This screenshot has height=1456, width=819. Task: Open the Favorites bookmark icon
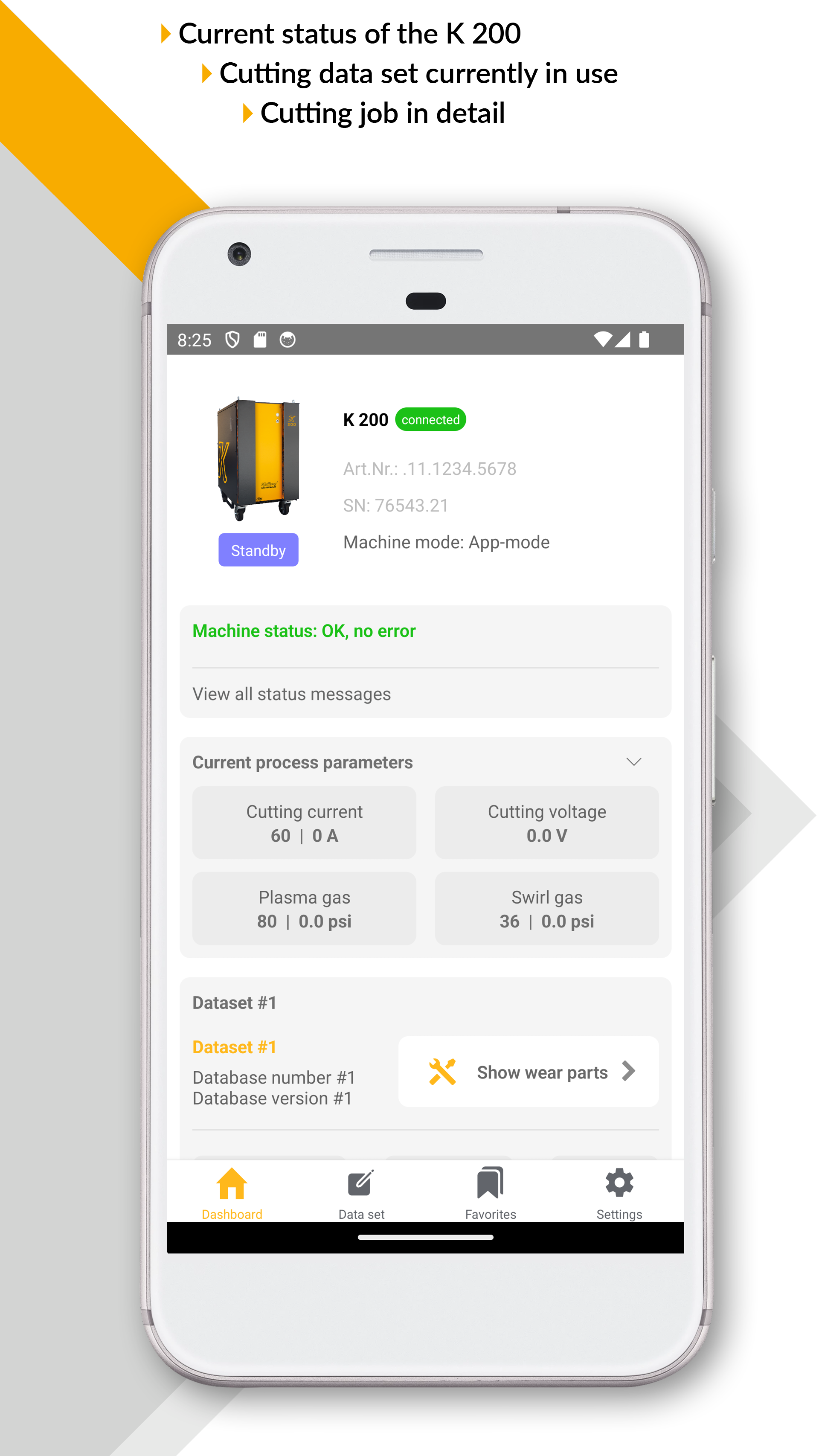coord(490,1183)
